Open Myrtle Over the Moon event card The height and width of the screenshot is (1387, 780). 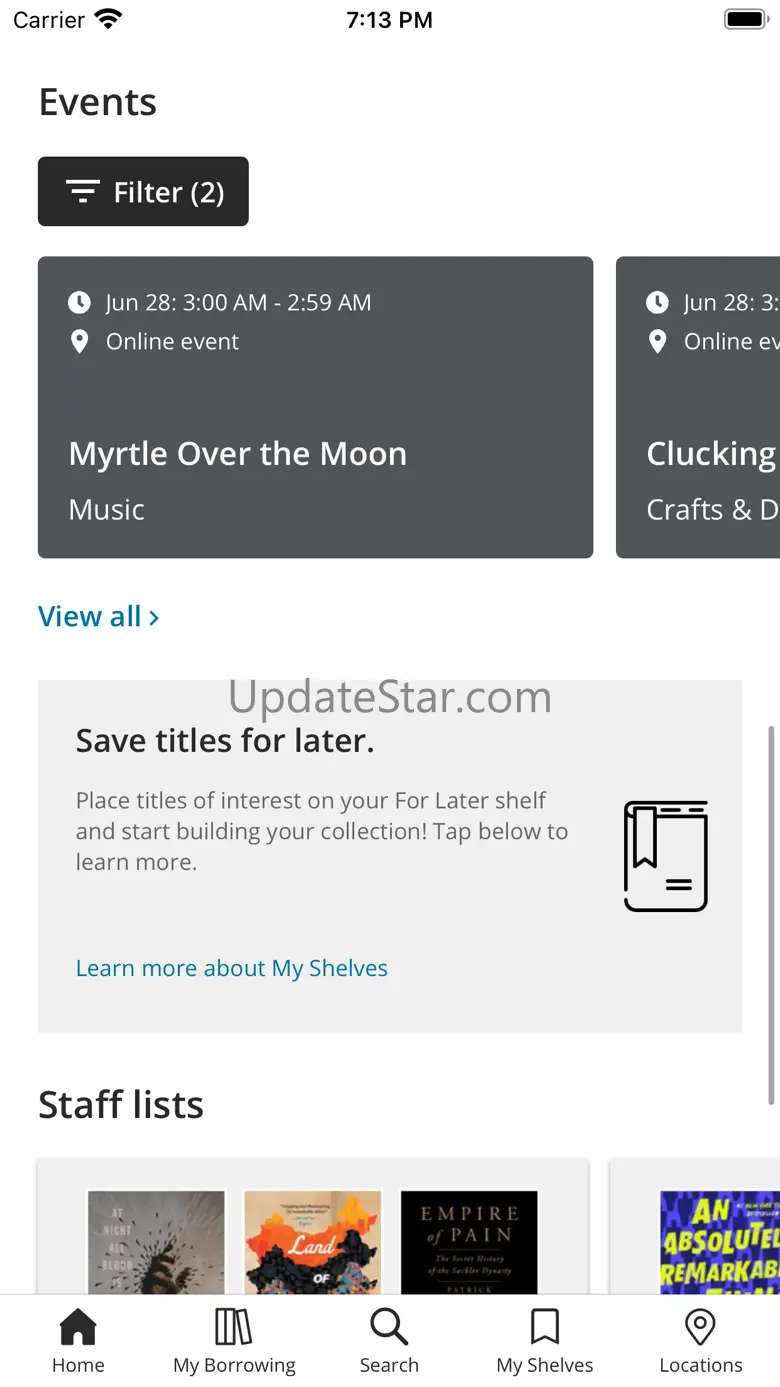coord(315,407)
